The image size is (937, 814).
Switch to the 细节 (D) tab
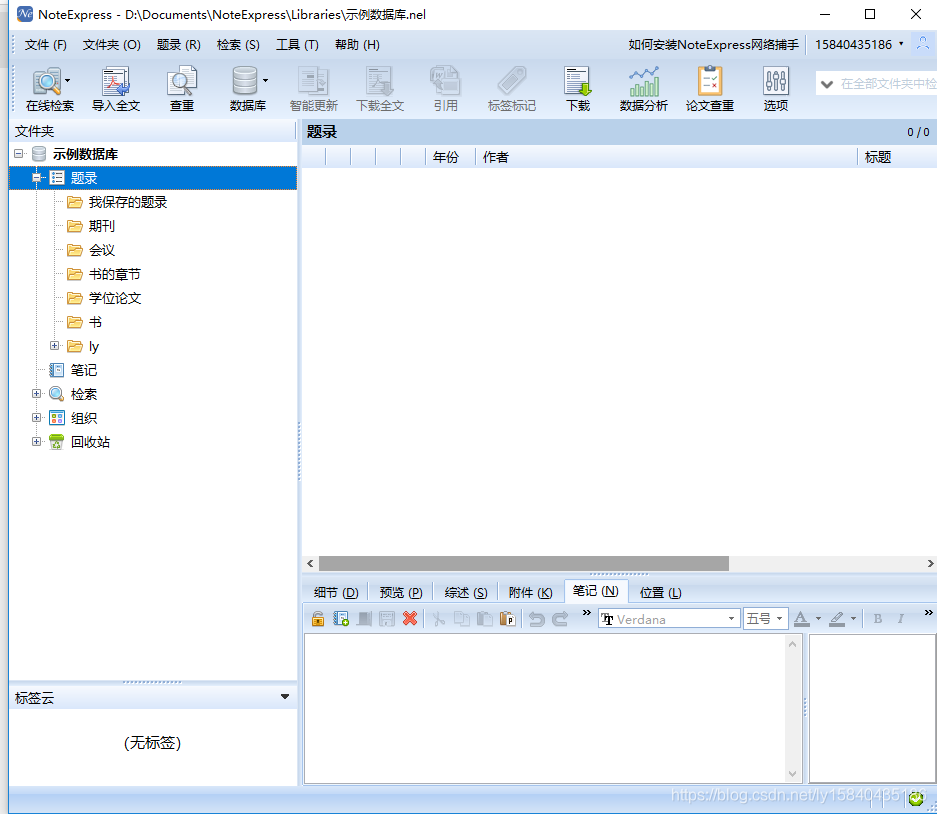click(336, 592)
